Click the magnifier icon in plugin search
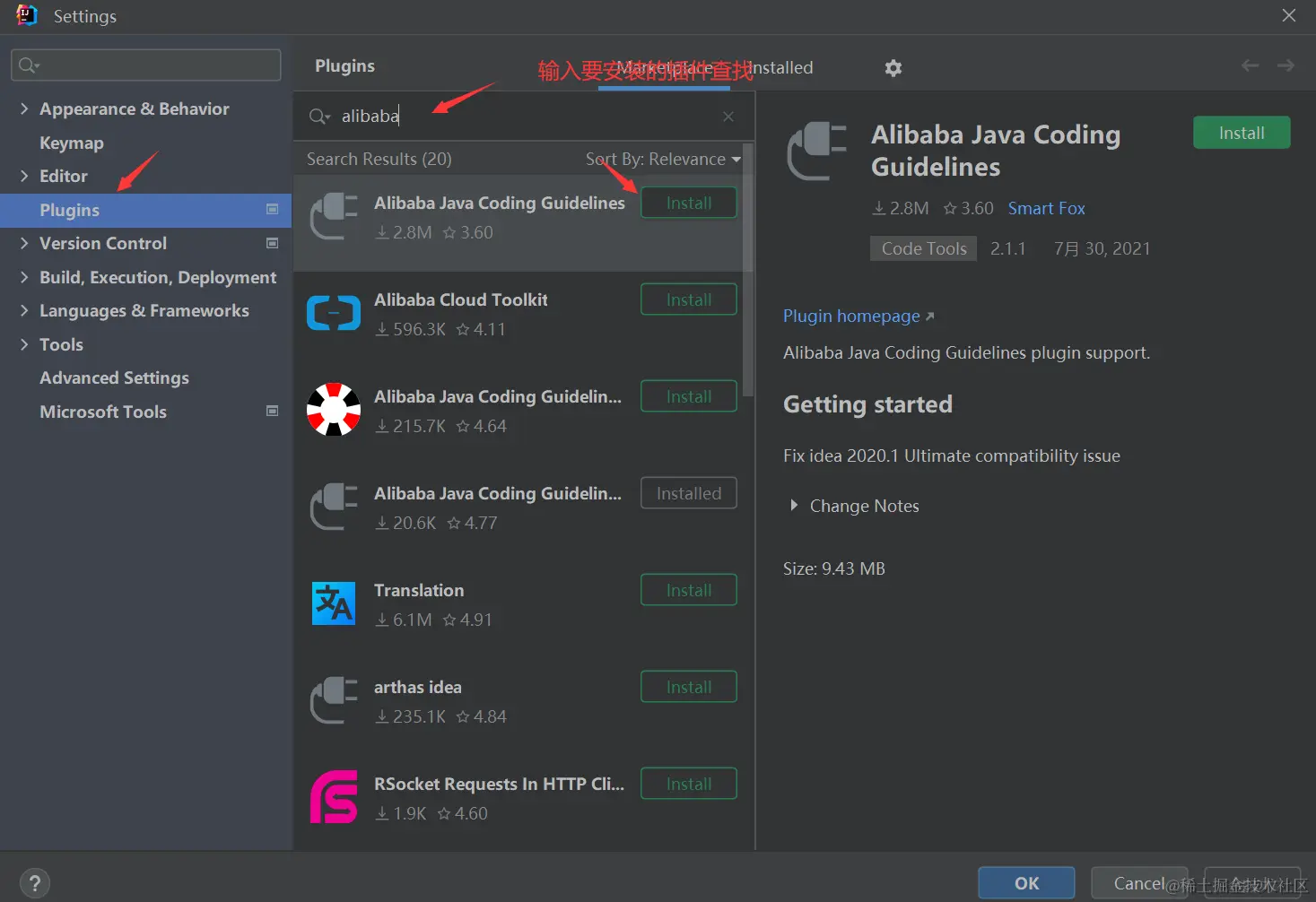 coord(319,117)
